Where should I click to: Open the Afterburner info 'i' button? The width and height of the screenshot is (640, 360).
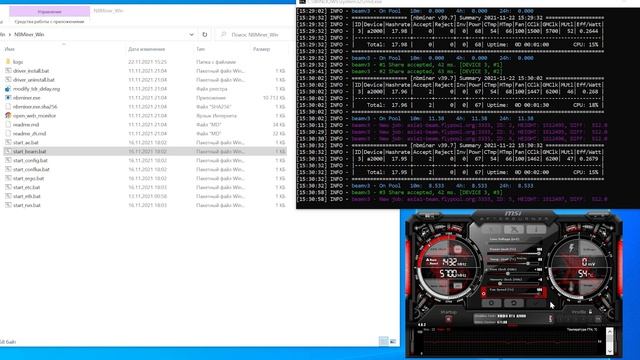pyautogui.click(x=536, y=229)
